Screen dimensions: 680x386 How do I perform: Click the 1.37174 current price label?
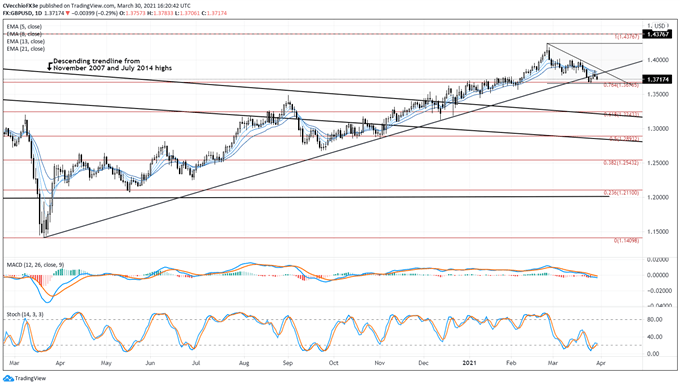pos(658,79)
